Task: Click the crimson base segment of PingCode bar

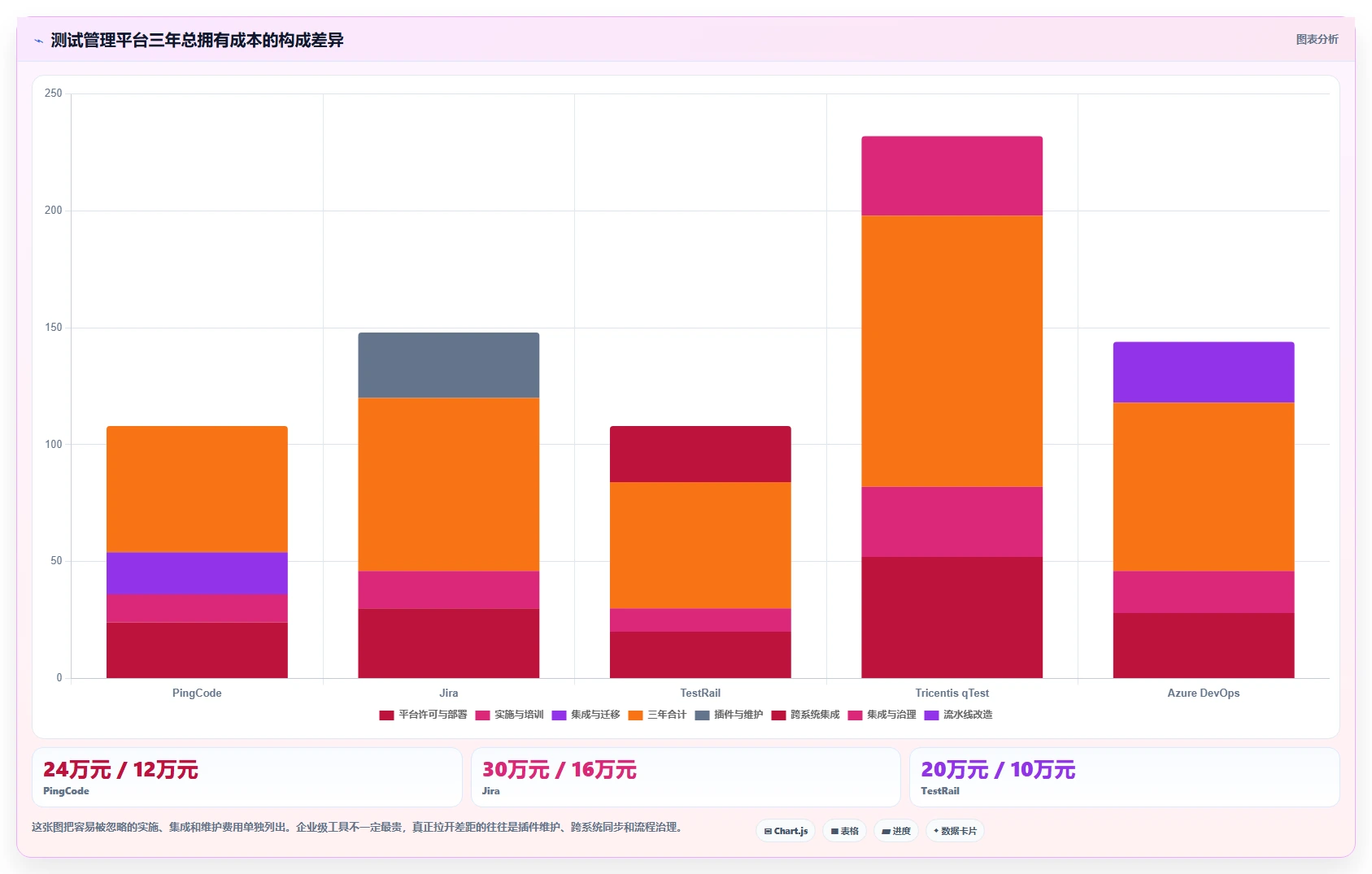Action: coord(197,650)
